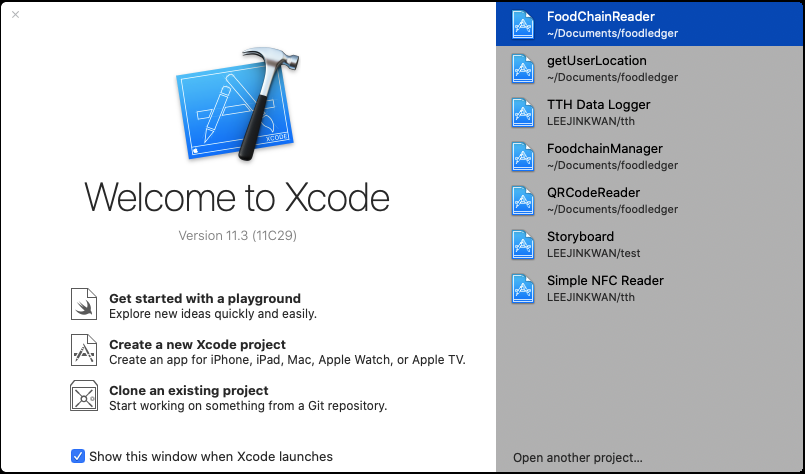Click the FoodchainManager project file icon
805x474 pixels.
523,156
